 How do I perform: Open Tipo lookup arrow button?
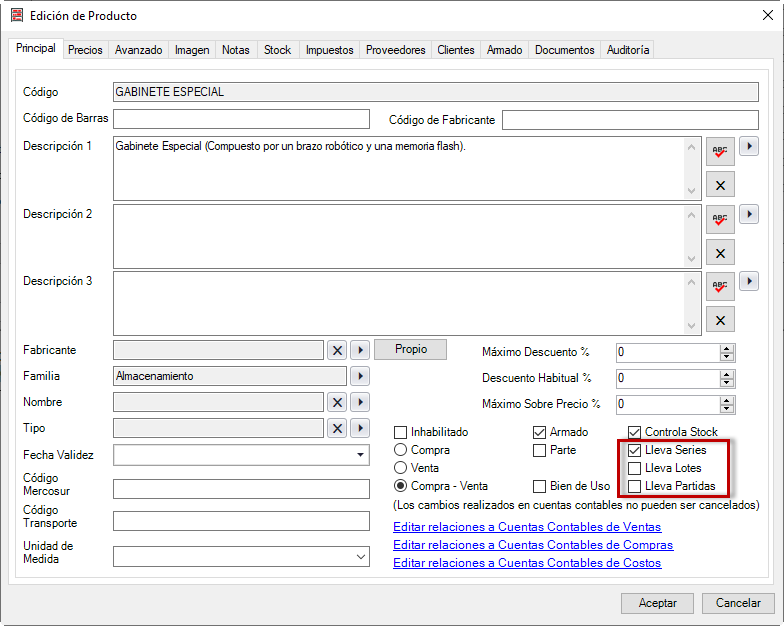(360, 428)
